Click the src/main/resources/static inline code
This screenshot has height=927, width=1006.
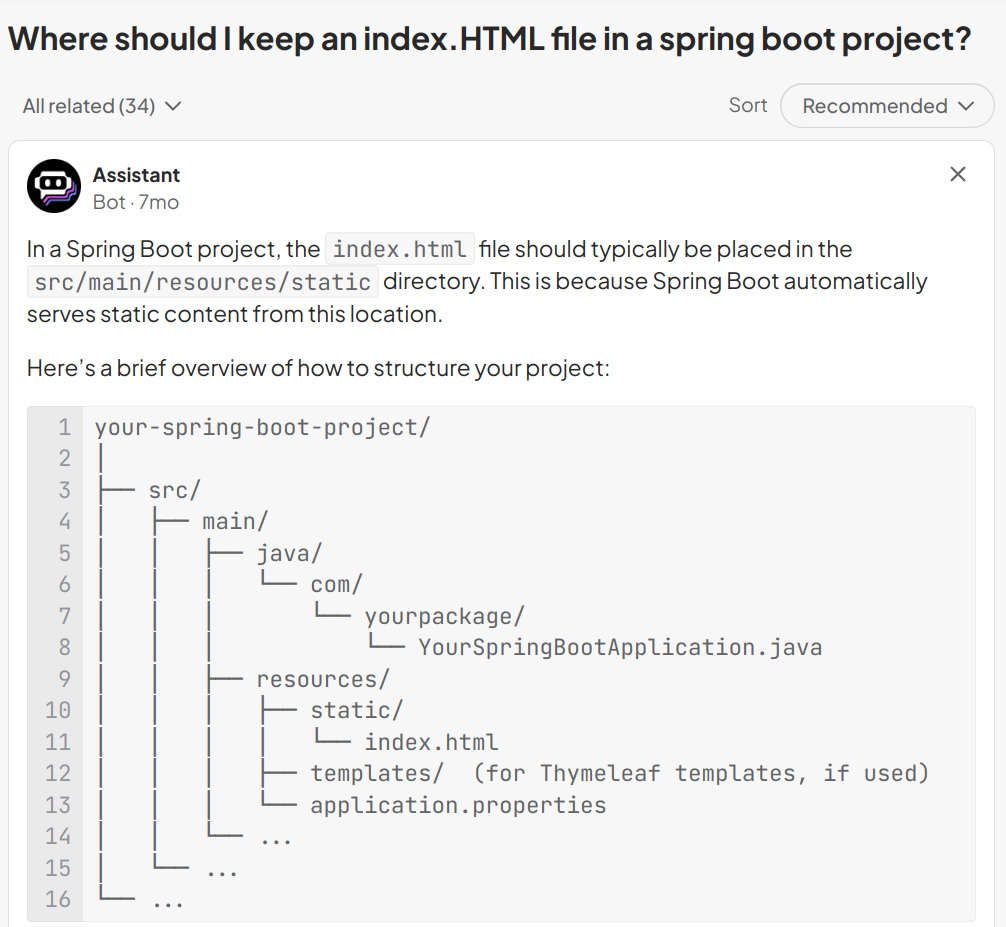[x=203, y=282]
